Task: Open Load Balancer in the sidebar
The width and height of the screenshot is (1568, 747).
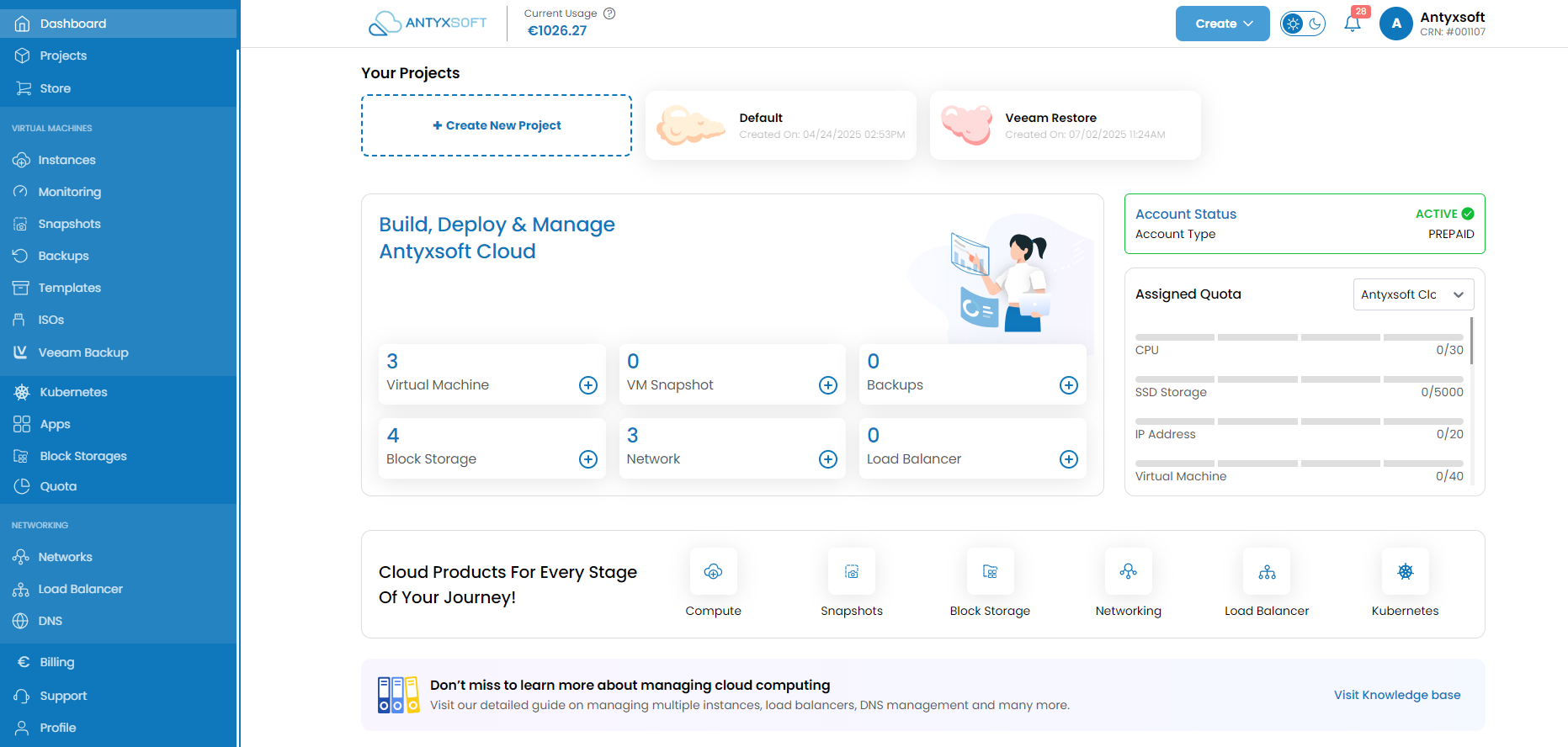Action: click(x=118, y=589)
